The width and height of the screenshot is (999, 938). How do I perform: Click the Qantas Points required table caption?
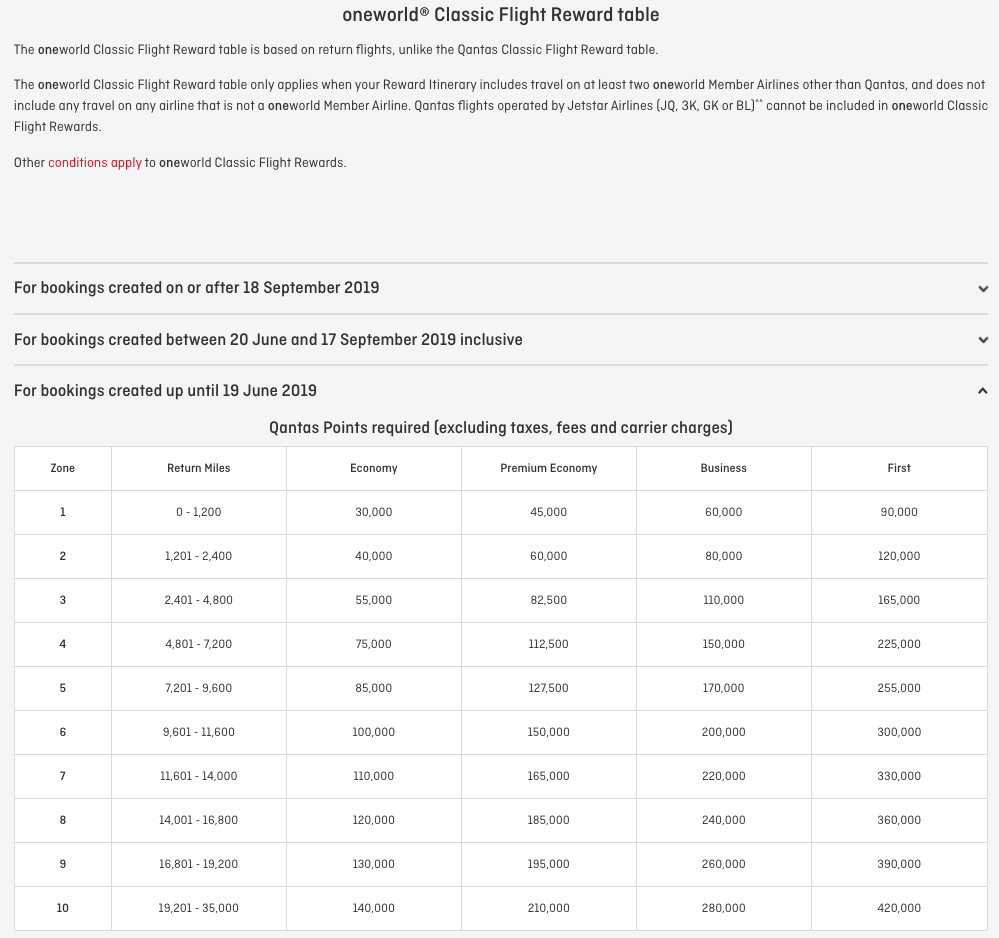(x=501, y=428)
